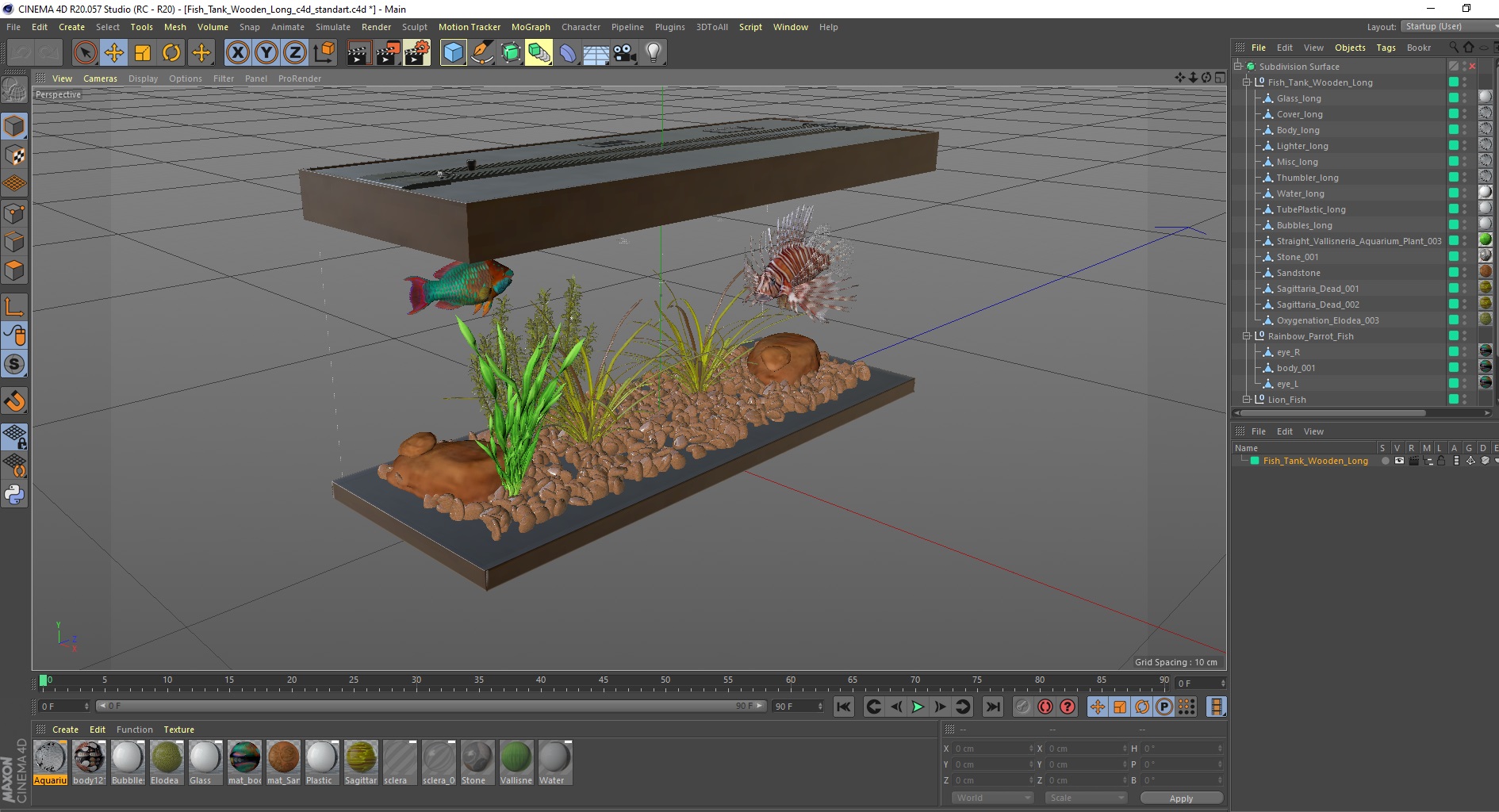Open Edit Render Settings

click(417, 53)
